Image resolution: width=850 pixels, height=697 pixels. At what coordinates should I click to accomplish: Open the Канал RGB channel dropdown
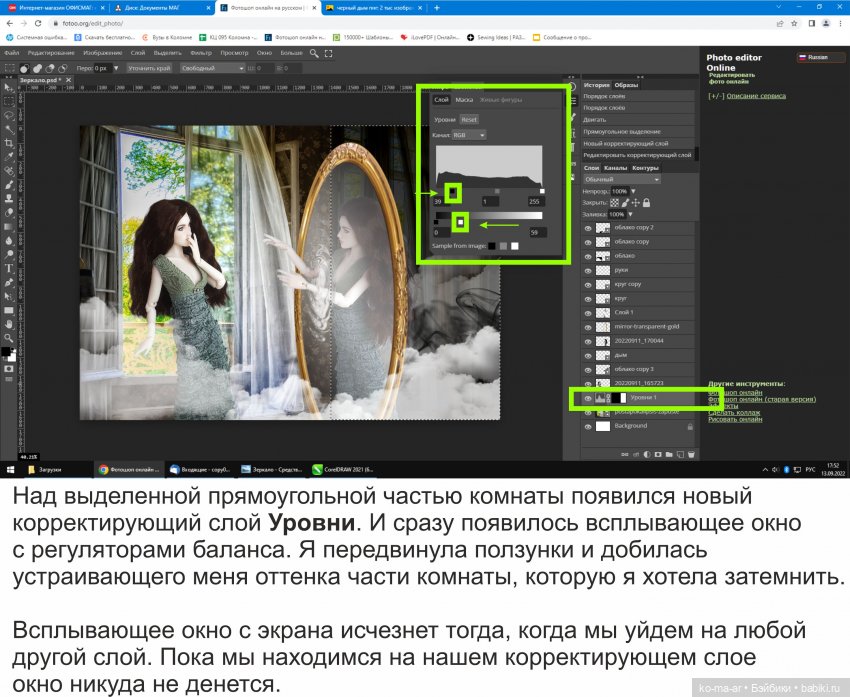(x=469, y=135)
